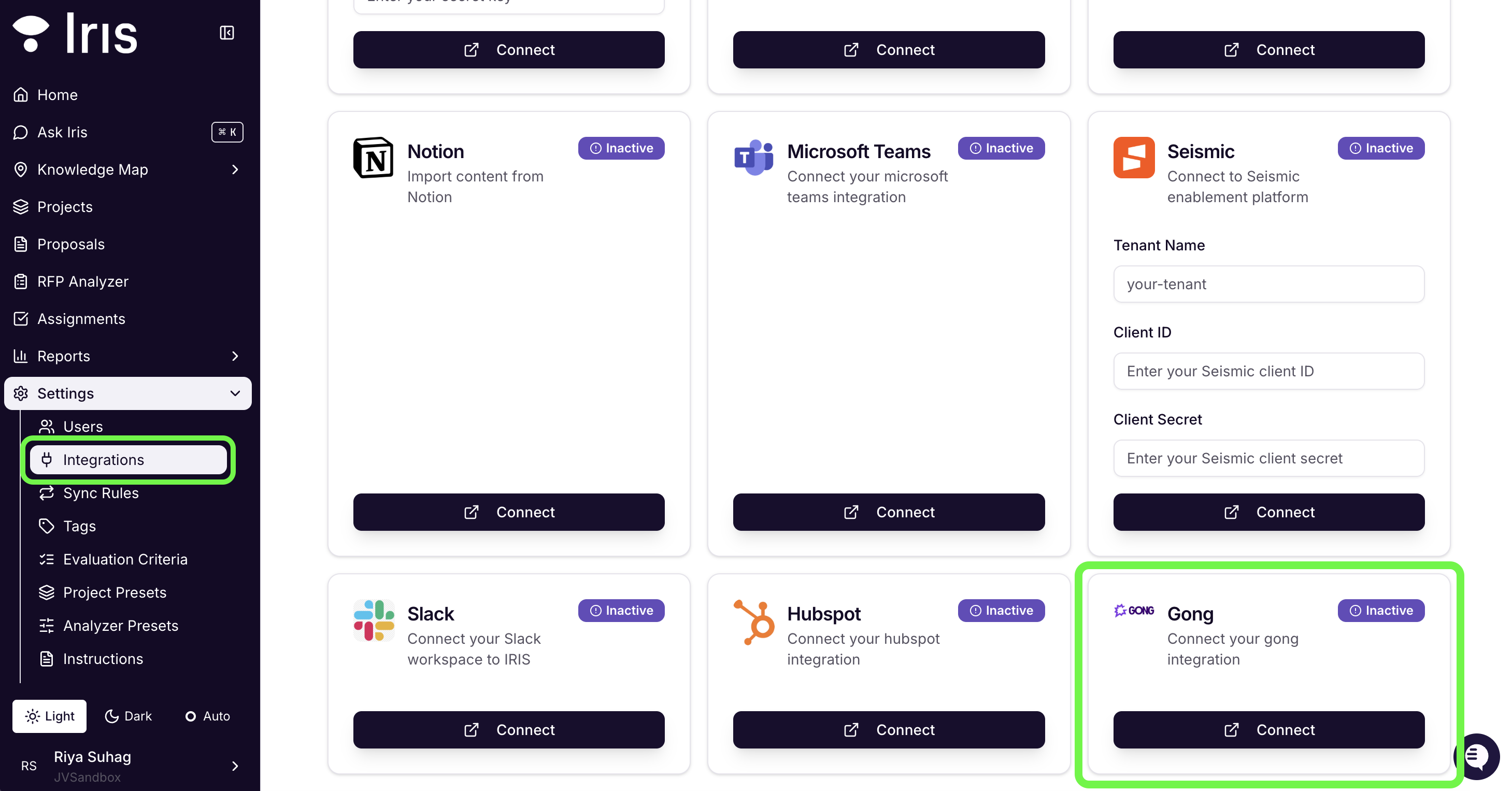Connect the Slack workspace
1512x791 pixels.
tap(509, 729)
